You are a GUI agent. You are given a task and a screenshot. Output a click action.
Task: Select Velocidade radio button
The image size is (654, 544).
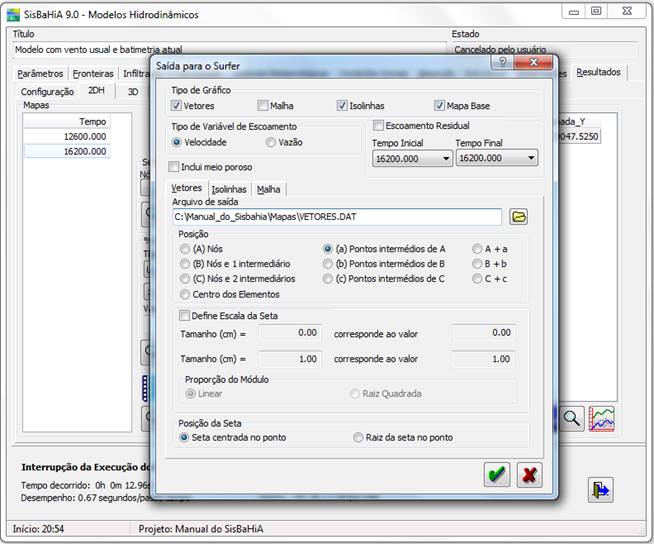click(176, 142)
